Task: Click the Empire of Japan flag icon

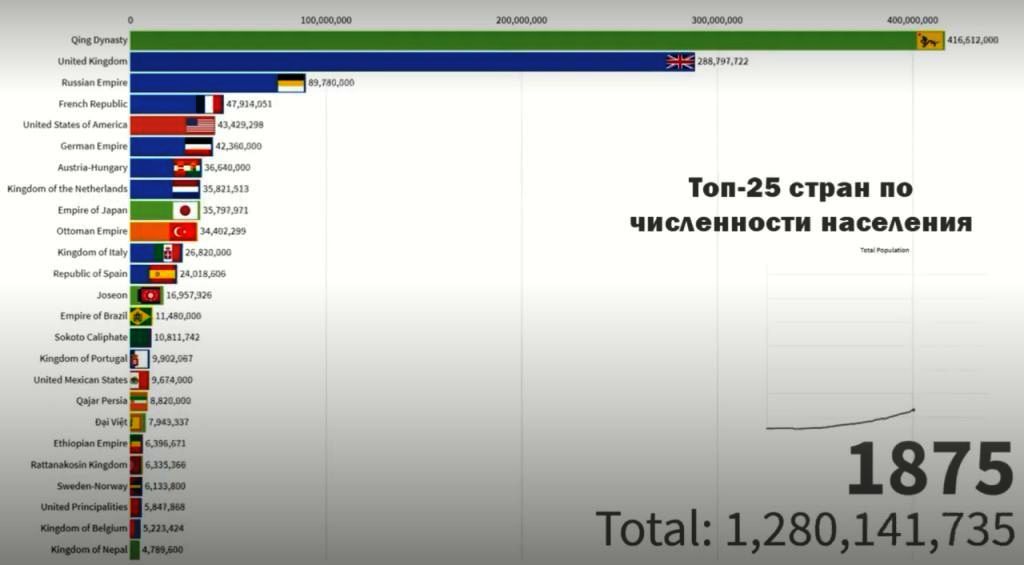Action: tap(185, 210)
